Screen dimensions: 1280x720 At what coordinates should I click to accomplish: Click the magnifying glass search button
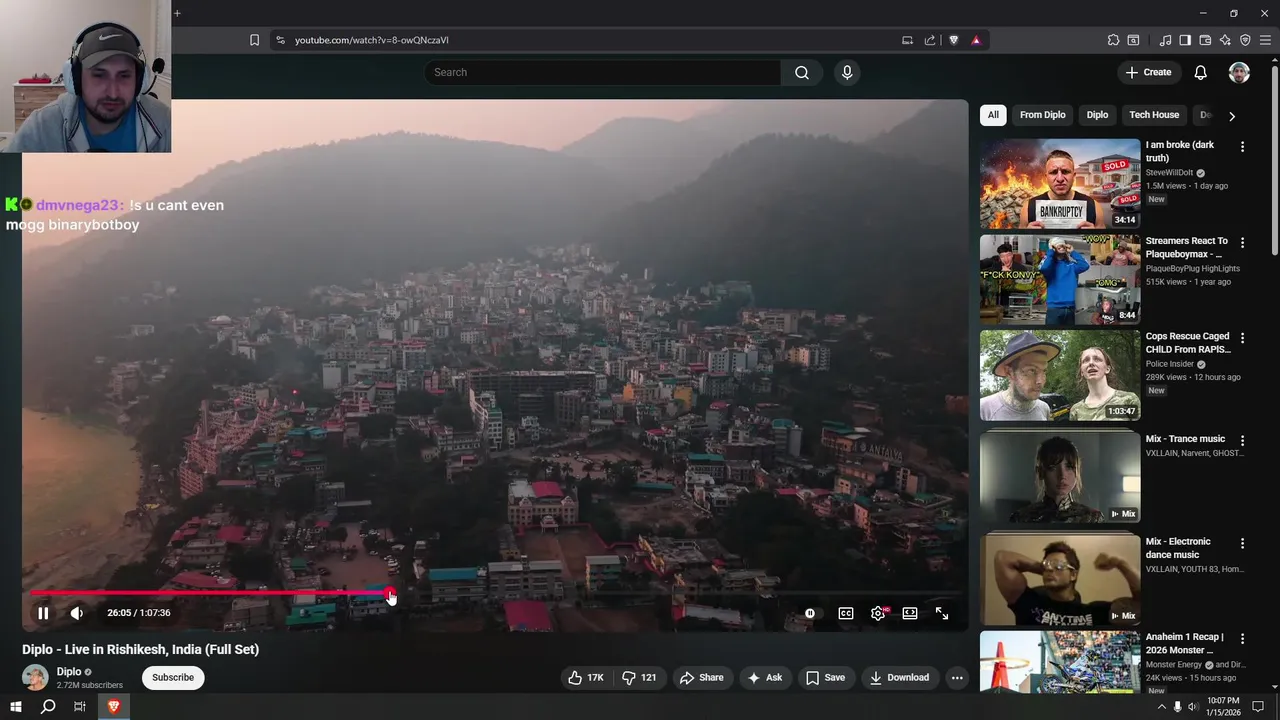coord(802,72)
